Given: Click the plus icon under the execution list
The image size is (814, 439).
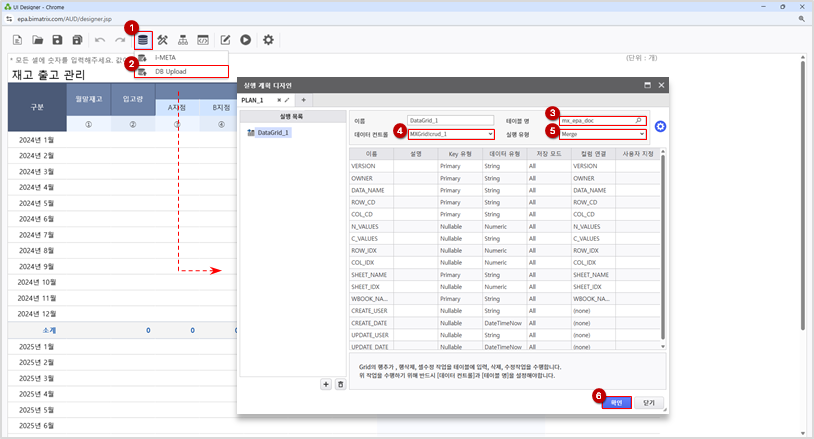Looking at the screenshot, I should (x=325, y=384).
